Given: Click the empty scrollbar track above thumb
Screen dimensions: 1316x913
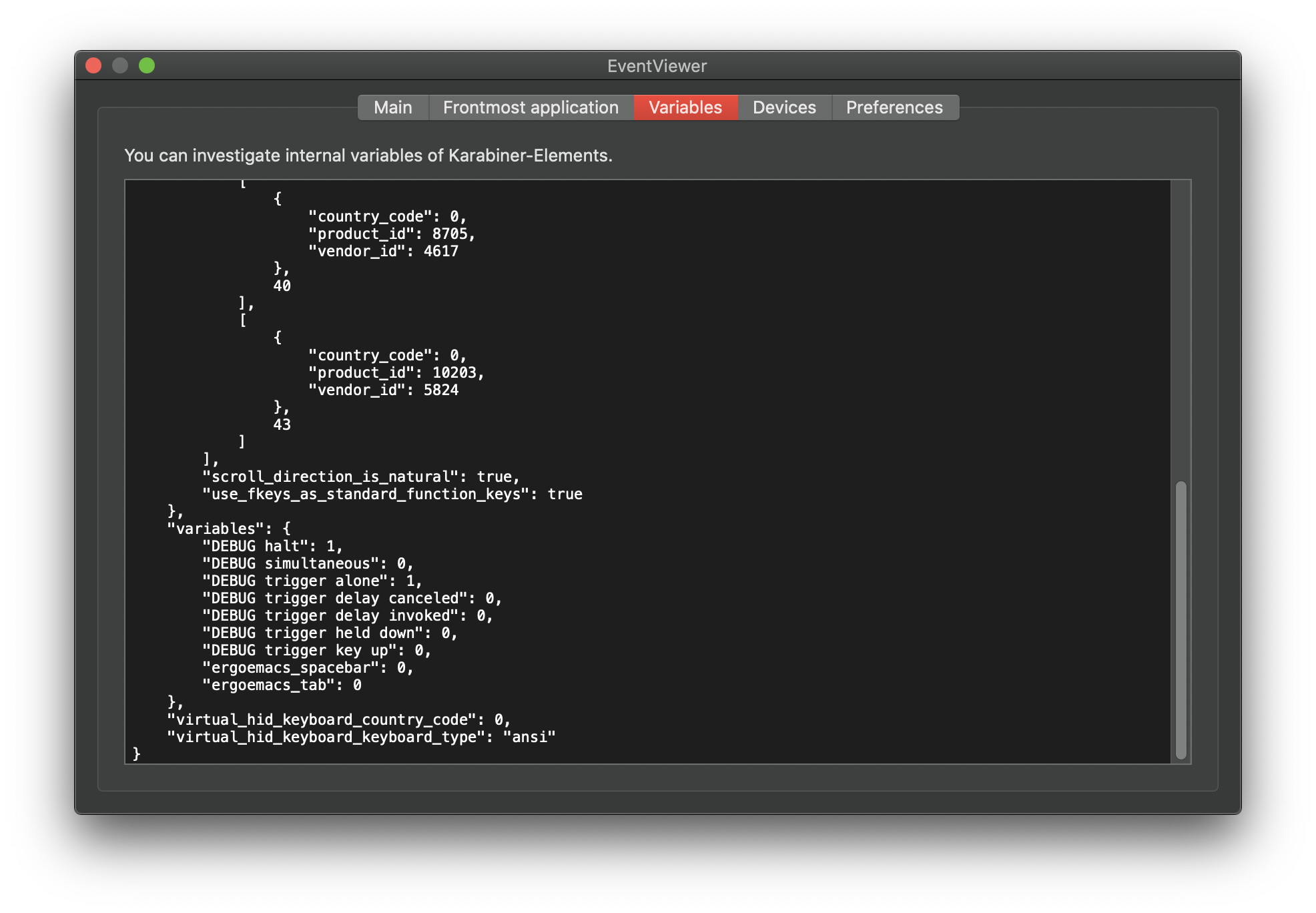Looking at the screenshot, I should pos(1181,327).
